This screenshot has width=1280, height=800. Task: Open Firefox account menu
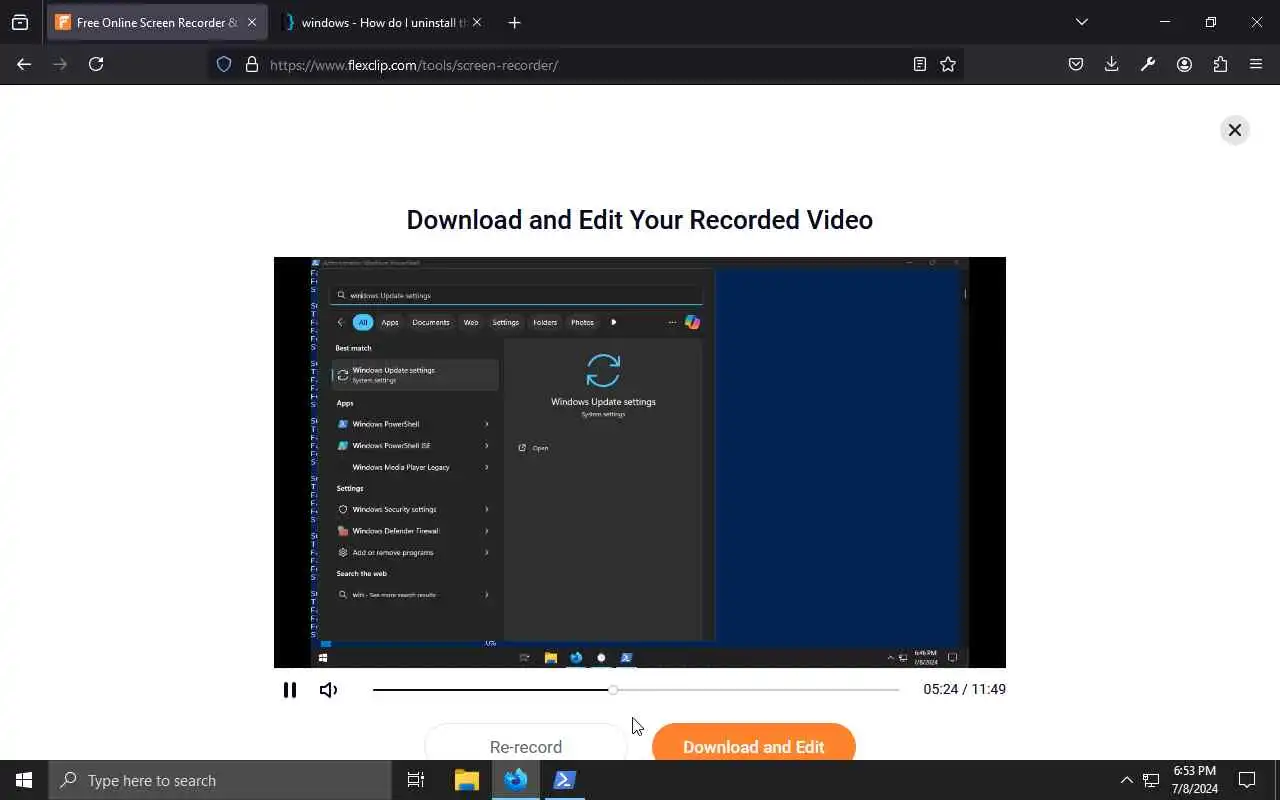(1184, 64)
